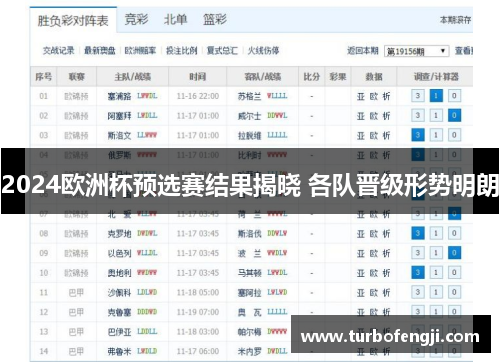The image size is (500, 362).
Task: Click the time 11-18 05:00 in row 11
Action: click(198, 293)
